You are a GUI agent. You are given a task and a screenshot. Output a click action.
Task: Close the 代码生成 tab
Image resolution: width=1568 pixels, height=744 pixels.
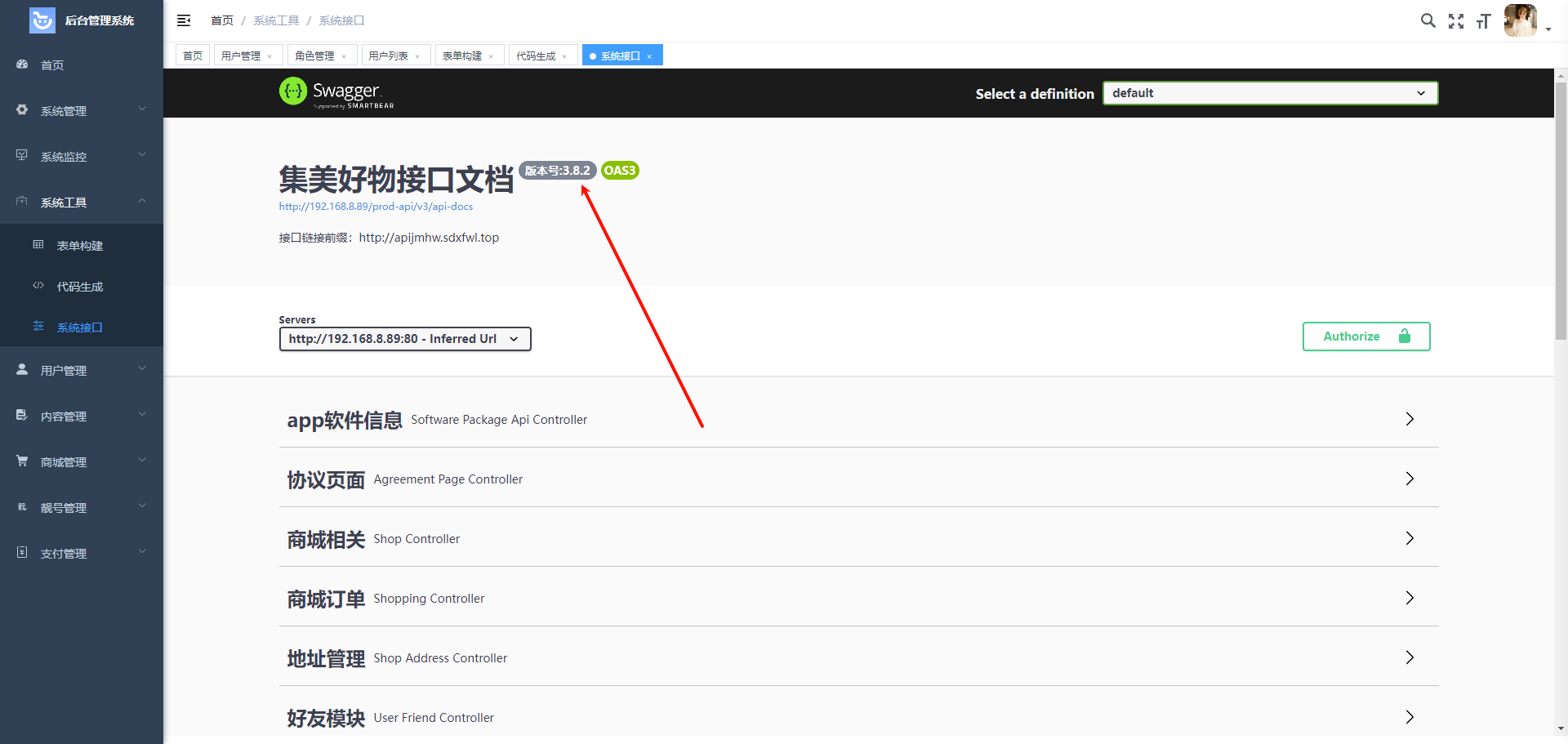pyautogui.click(x=564, y=56)
